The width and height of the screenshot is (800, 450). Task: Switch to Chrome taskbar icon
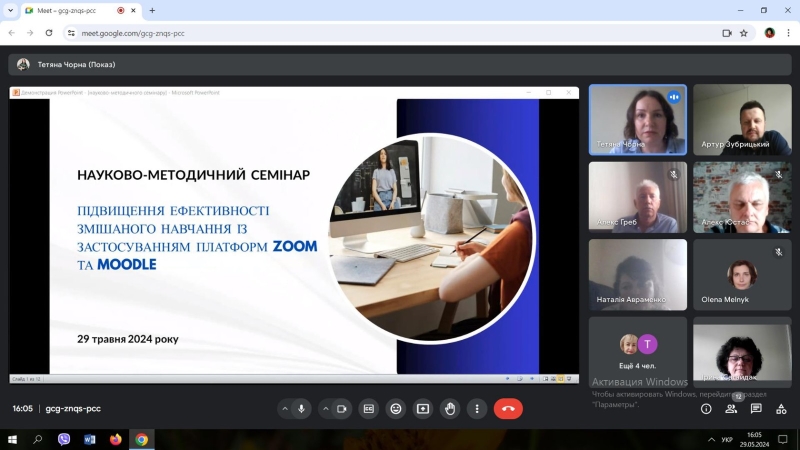[x=142, y=439]
